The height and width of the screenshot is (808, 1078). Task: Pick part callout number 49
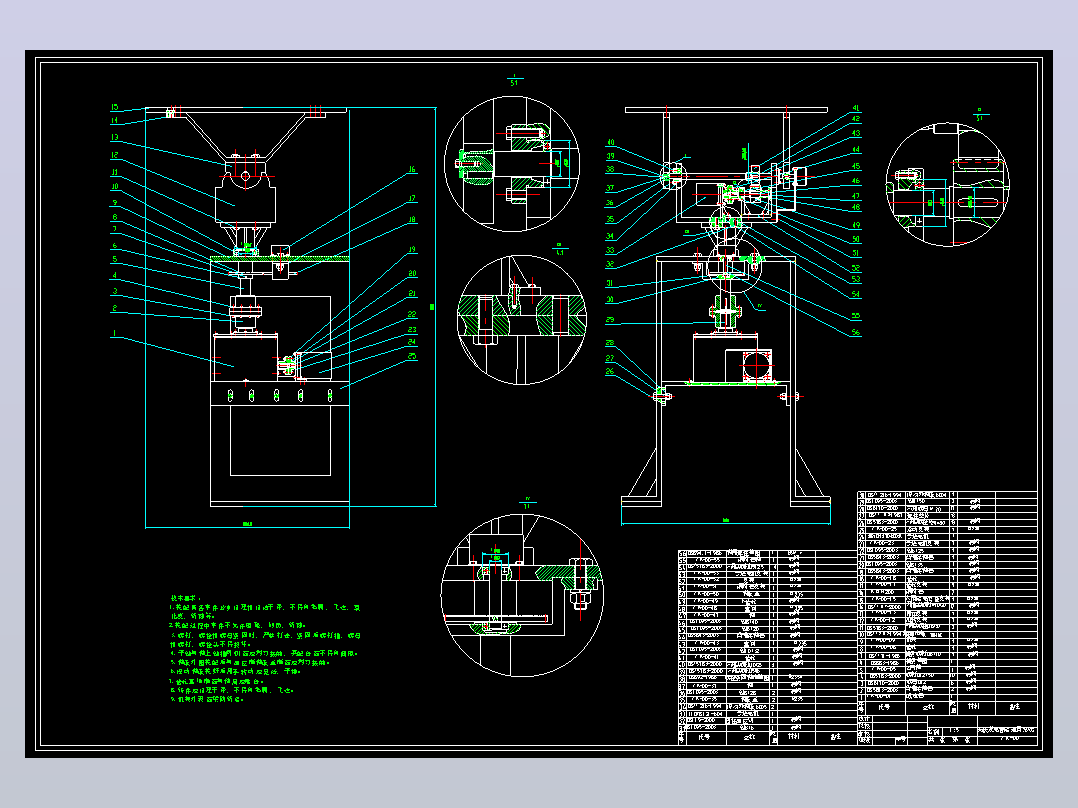coord(856,225)
